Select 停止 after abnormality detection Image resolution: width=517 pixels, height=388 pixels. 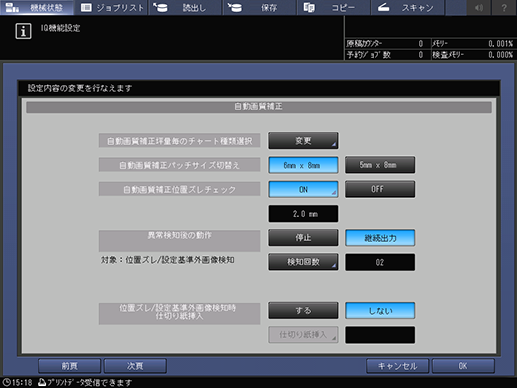303,238
